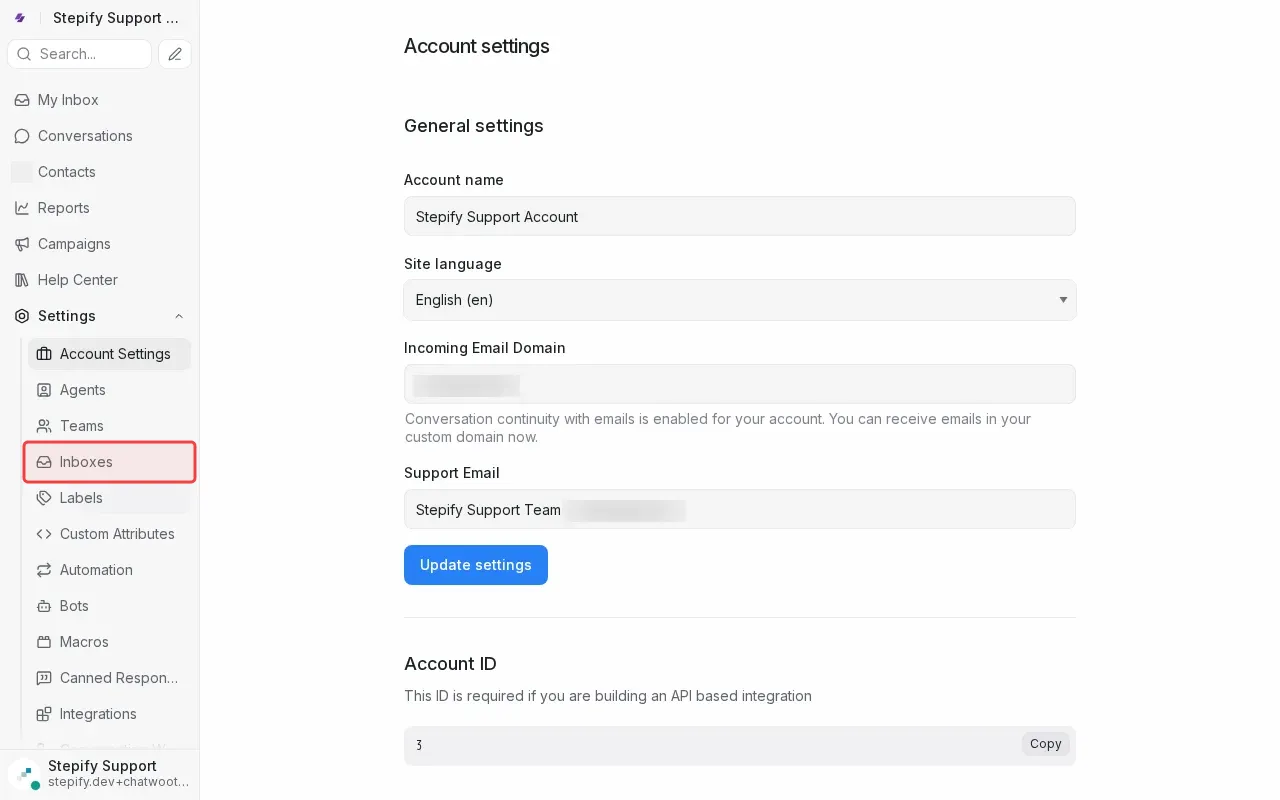Select Account Settings in the sidebar

click(115, 354)
